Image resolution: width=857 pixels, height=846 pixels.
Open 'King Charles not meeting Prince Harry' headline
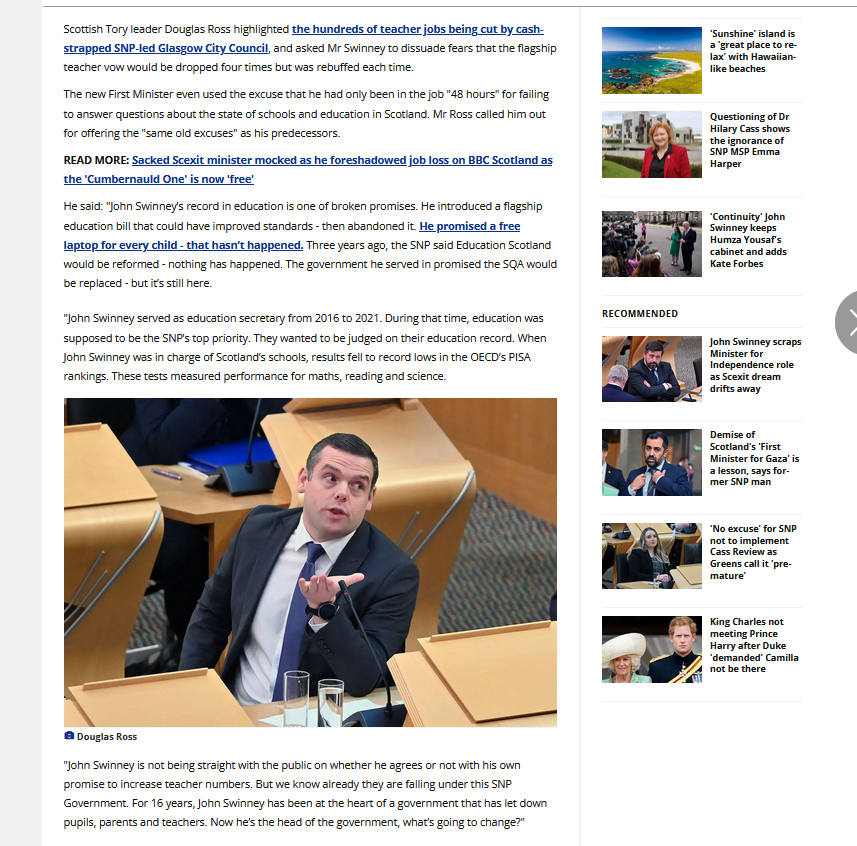[754, 645]
